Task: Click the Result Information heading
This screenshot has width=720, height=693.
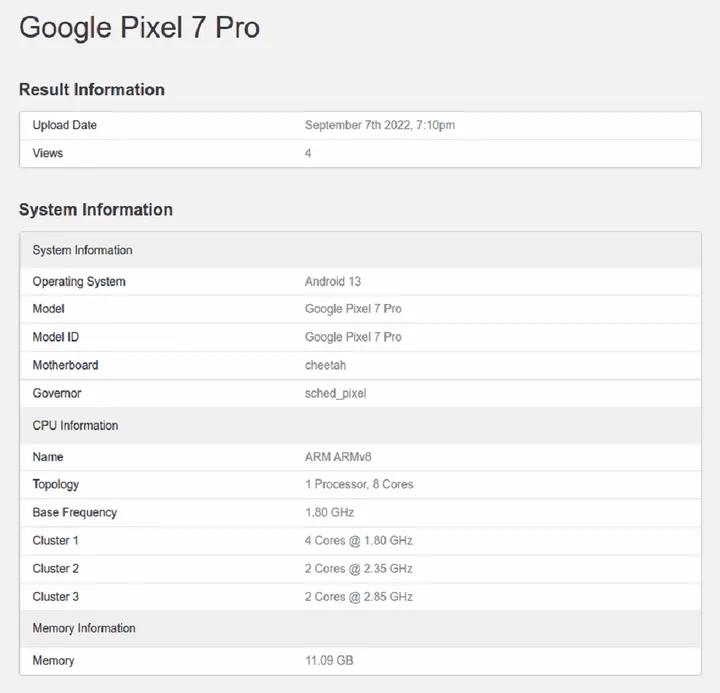Action: click(x=92, y=90)
